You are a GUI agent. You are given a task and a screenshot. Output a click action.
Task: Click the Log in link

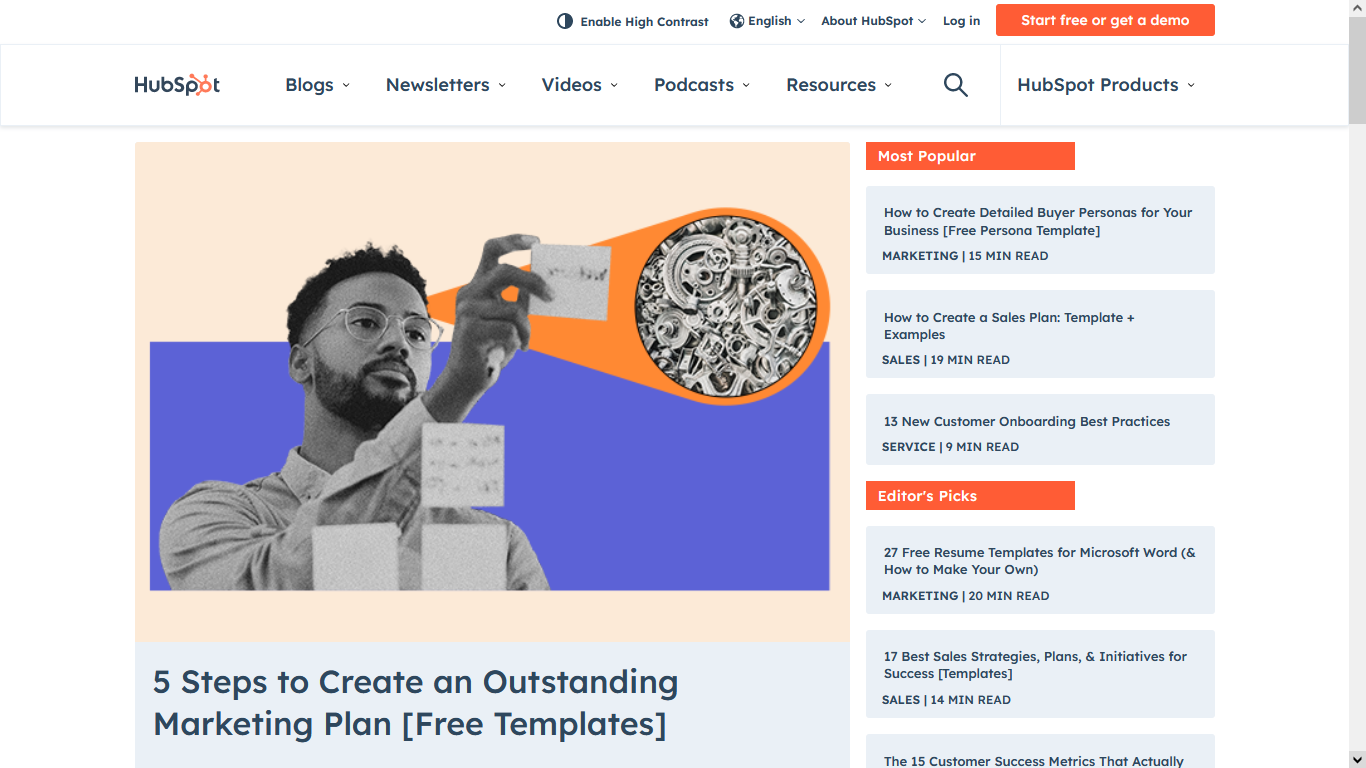click(961, 21)
